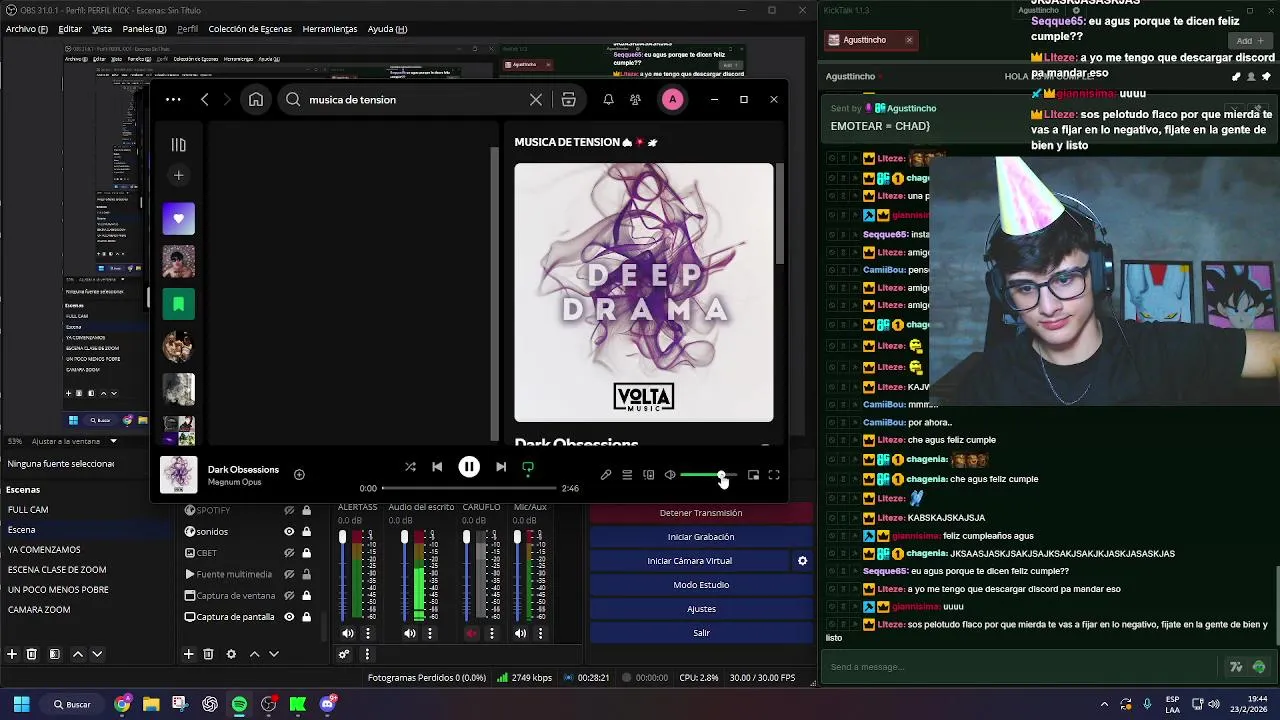Open Spotify three-dot menu
Image resolution: width=1280 pixels, height=720 pixels.
[173, 100]
